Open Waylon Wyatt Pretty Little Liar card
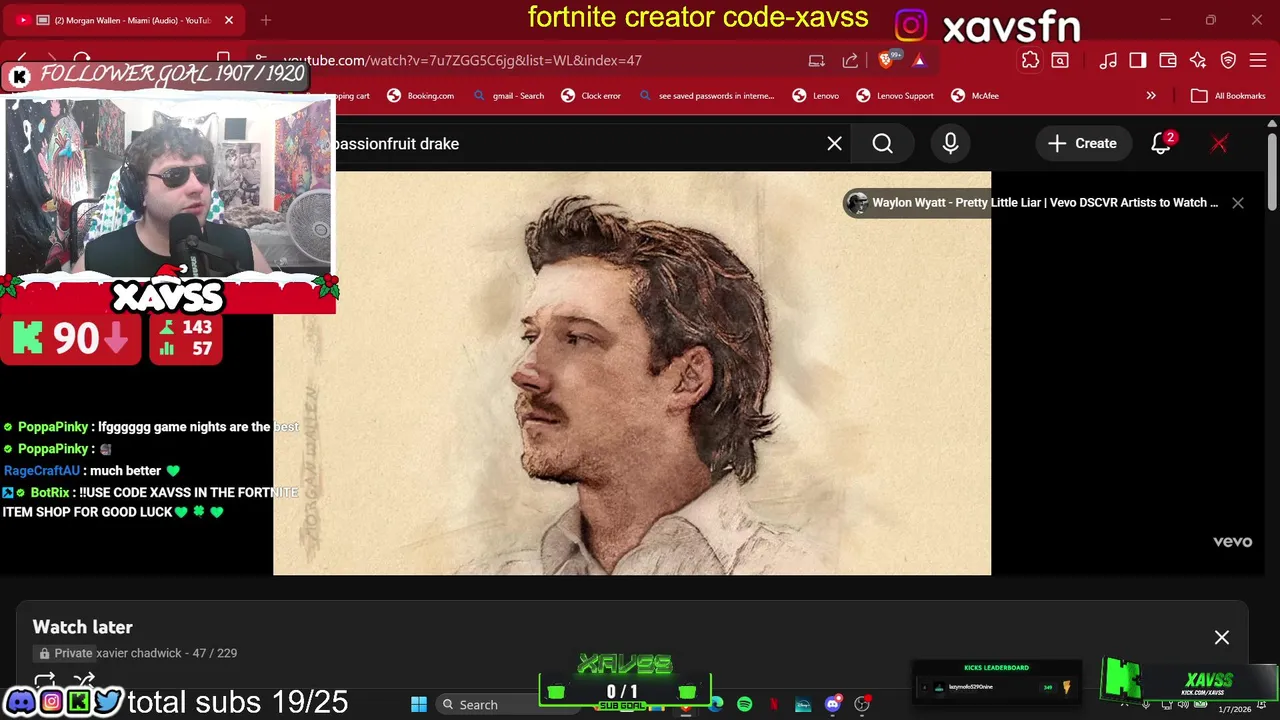The image size is (1280, 720). click(1033, 203)
